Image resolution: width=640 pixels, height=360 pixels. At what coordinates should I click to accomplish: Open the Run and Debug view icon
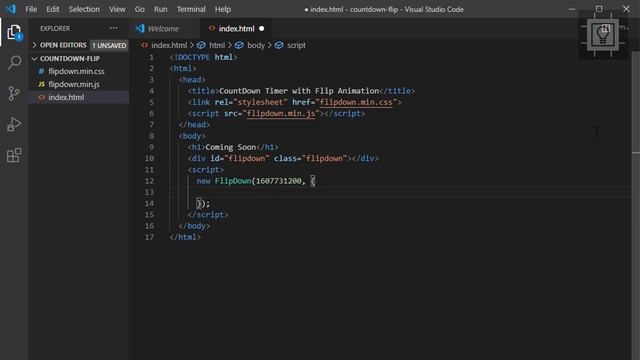[14, 124]
